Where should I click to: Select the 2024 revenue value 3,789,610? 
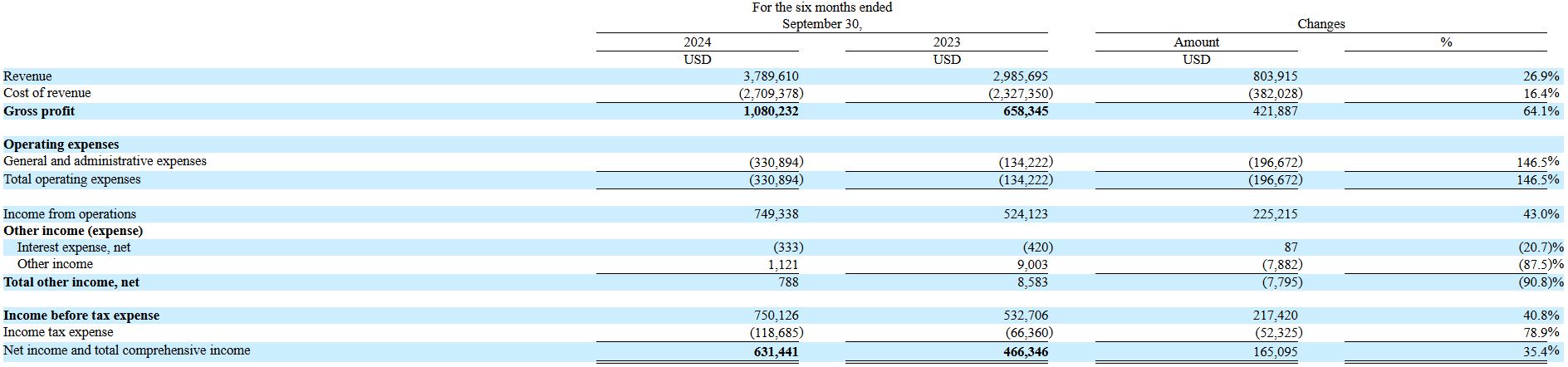(770, 76)
